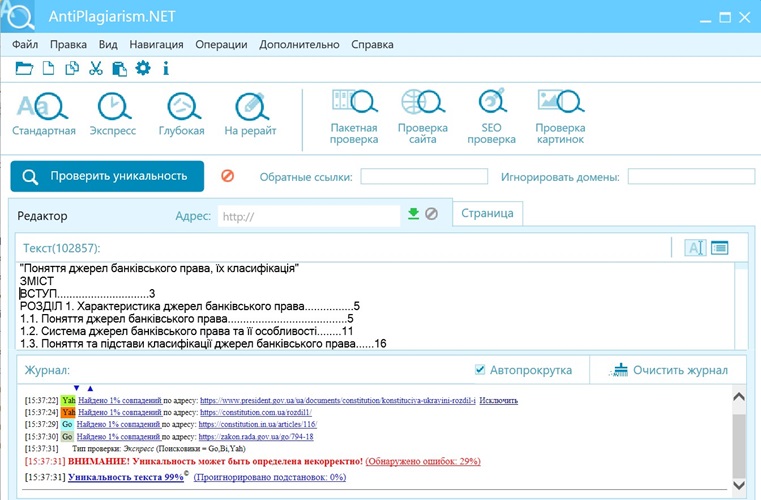Click Проигнорировано подстановок: 0% link
The image size is (761, 500).
click(270, 477)
